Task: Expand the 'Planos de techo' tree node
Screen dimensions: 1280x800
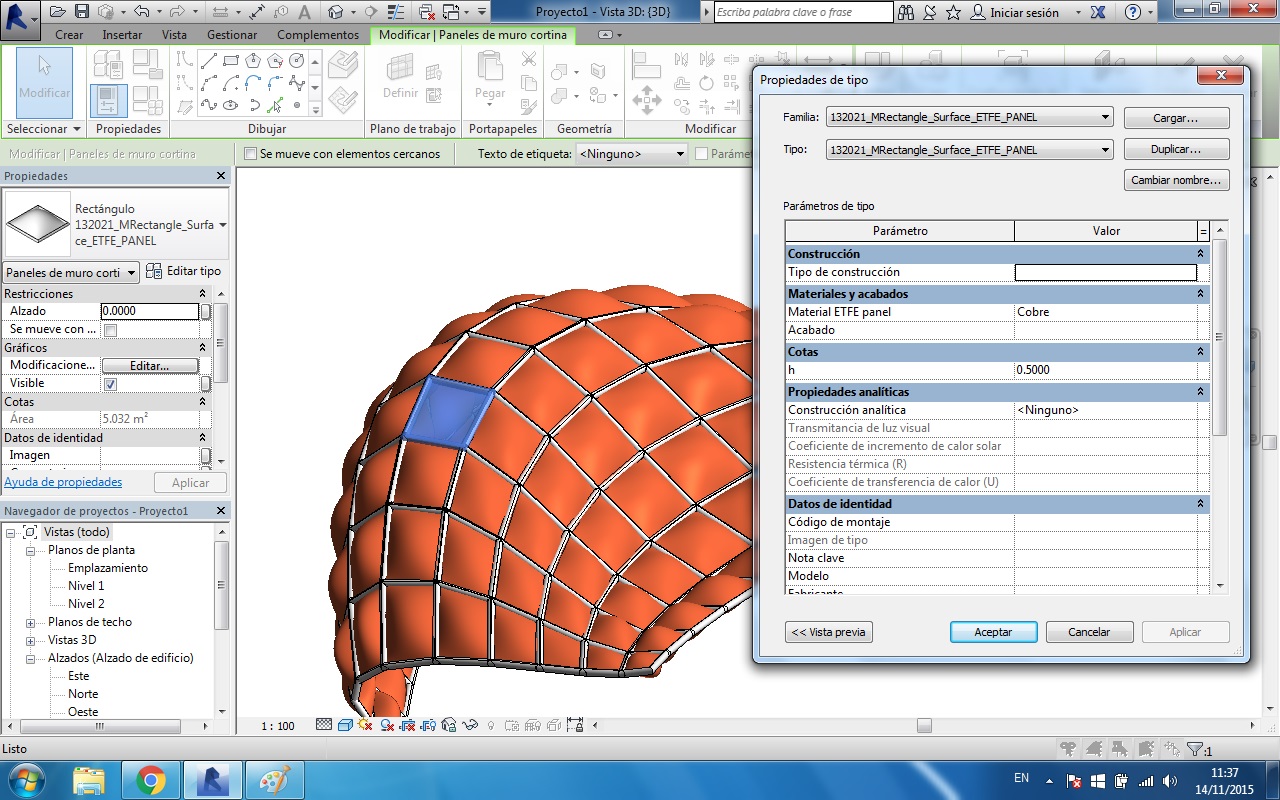Action: pyautogui.click(x=30, y=622)
